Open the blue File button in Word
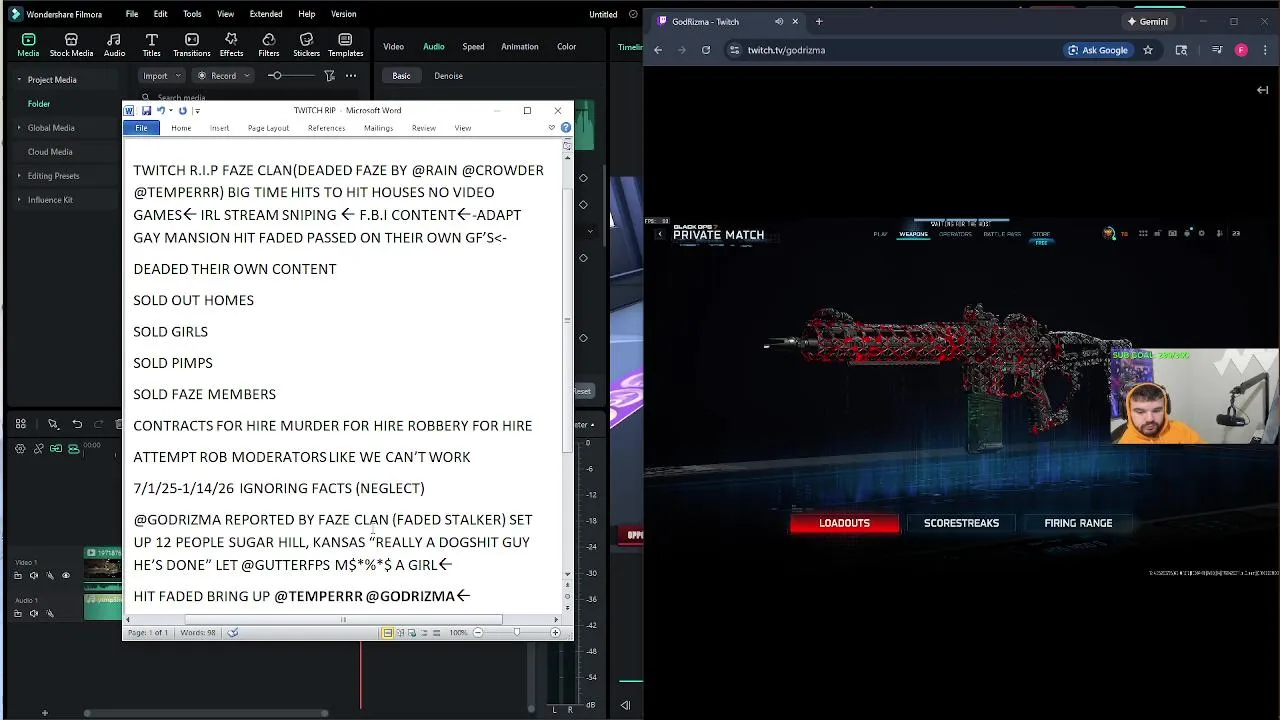 [x=141, y=128]
